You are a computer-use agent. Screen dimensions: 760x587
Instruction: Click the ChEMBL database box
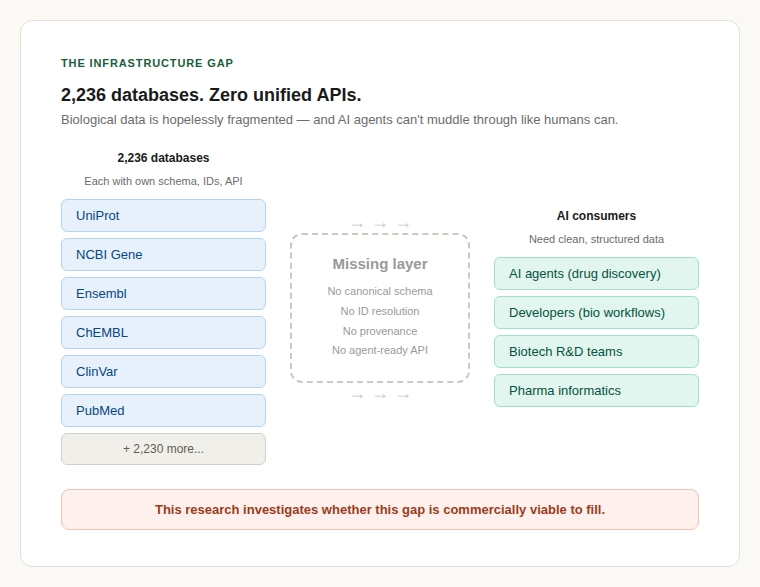coord(163,332)
